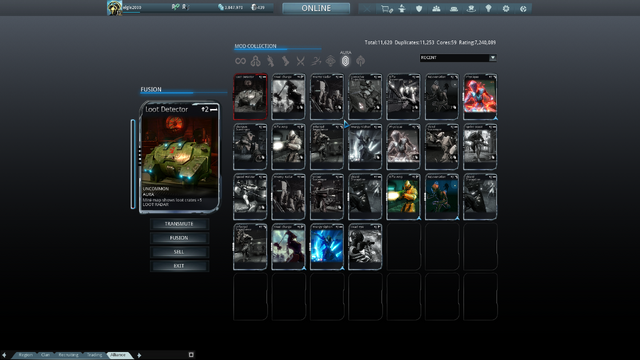Viewport: 640px width, 360px height.
Task: Click the left arrow beside chat tabs
Action: [x=4, y=355]
